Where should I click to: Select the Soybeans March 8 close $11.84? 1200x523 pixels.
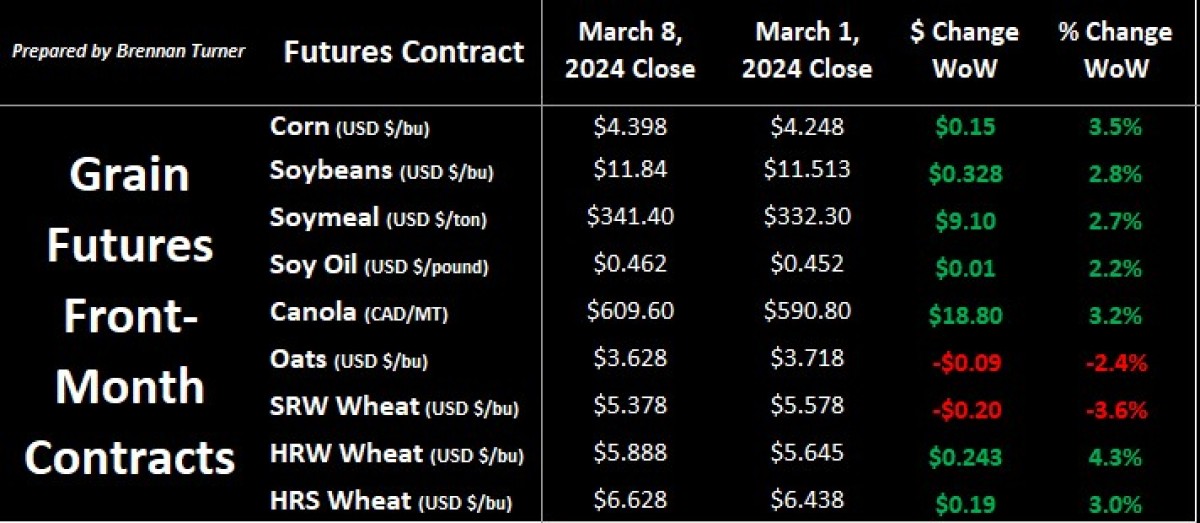630,169
